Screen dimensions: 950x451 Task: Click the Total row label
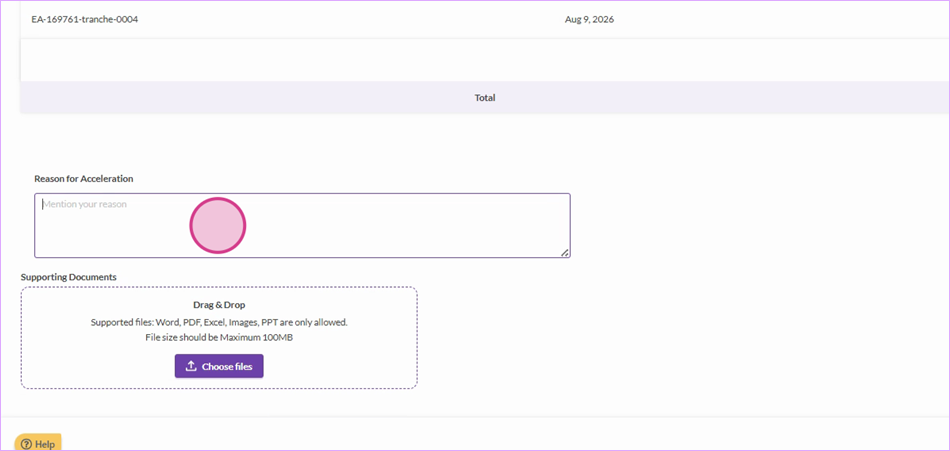[x=485, y=97]
